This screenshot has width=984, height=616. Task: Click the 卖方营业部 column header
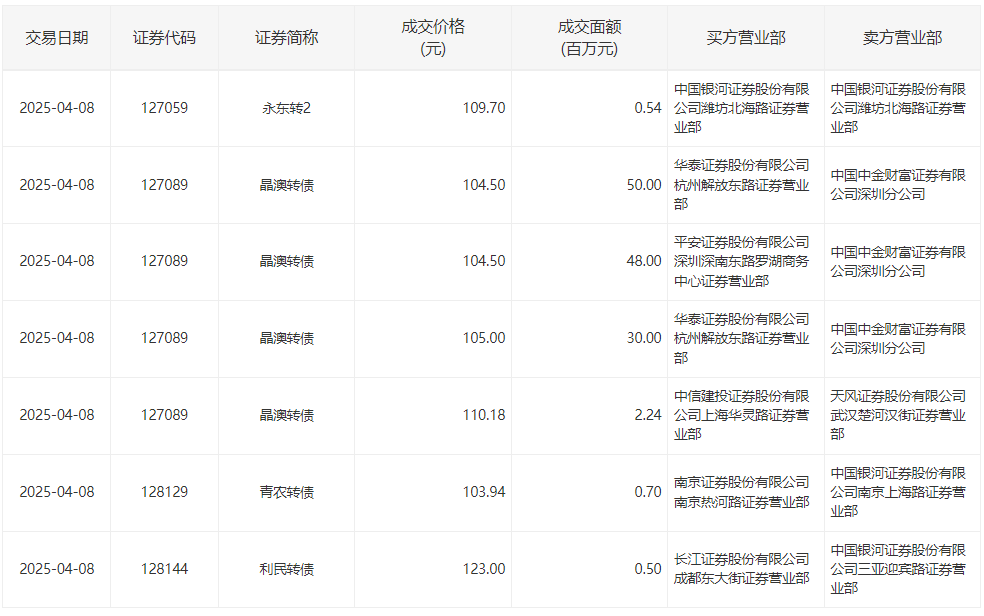902,38
